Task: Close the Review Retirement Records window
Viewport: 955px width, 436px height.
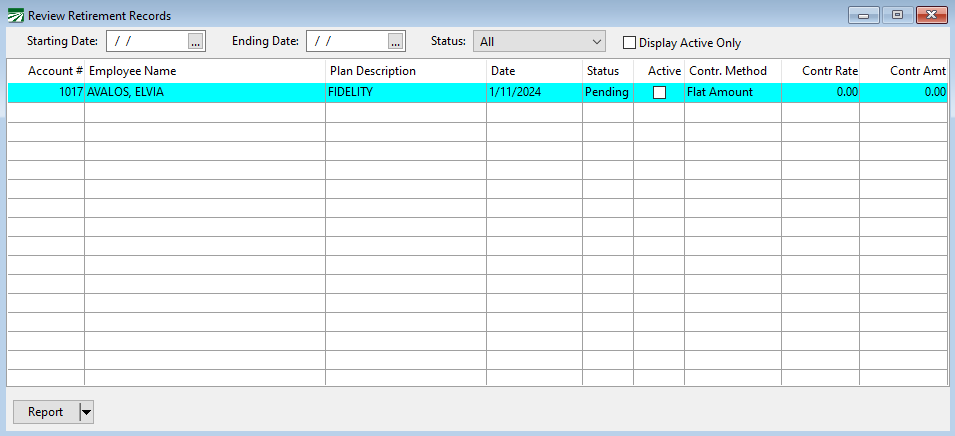Action: (x=932, y=15)
